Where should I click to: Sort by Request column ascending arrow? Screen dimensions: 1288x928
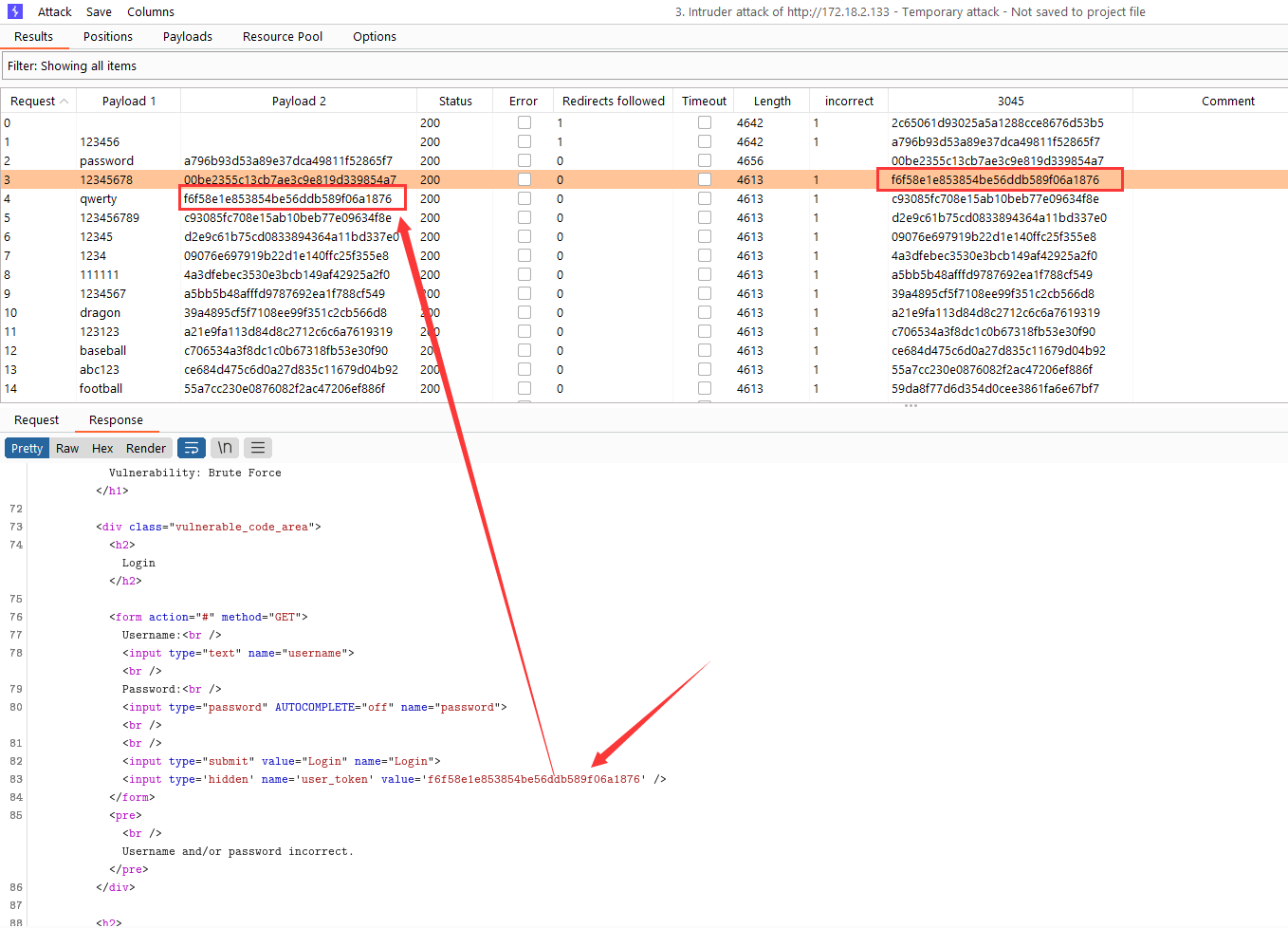[64, 102]
